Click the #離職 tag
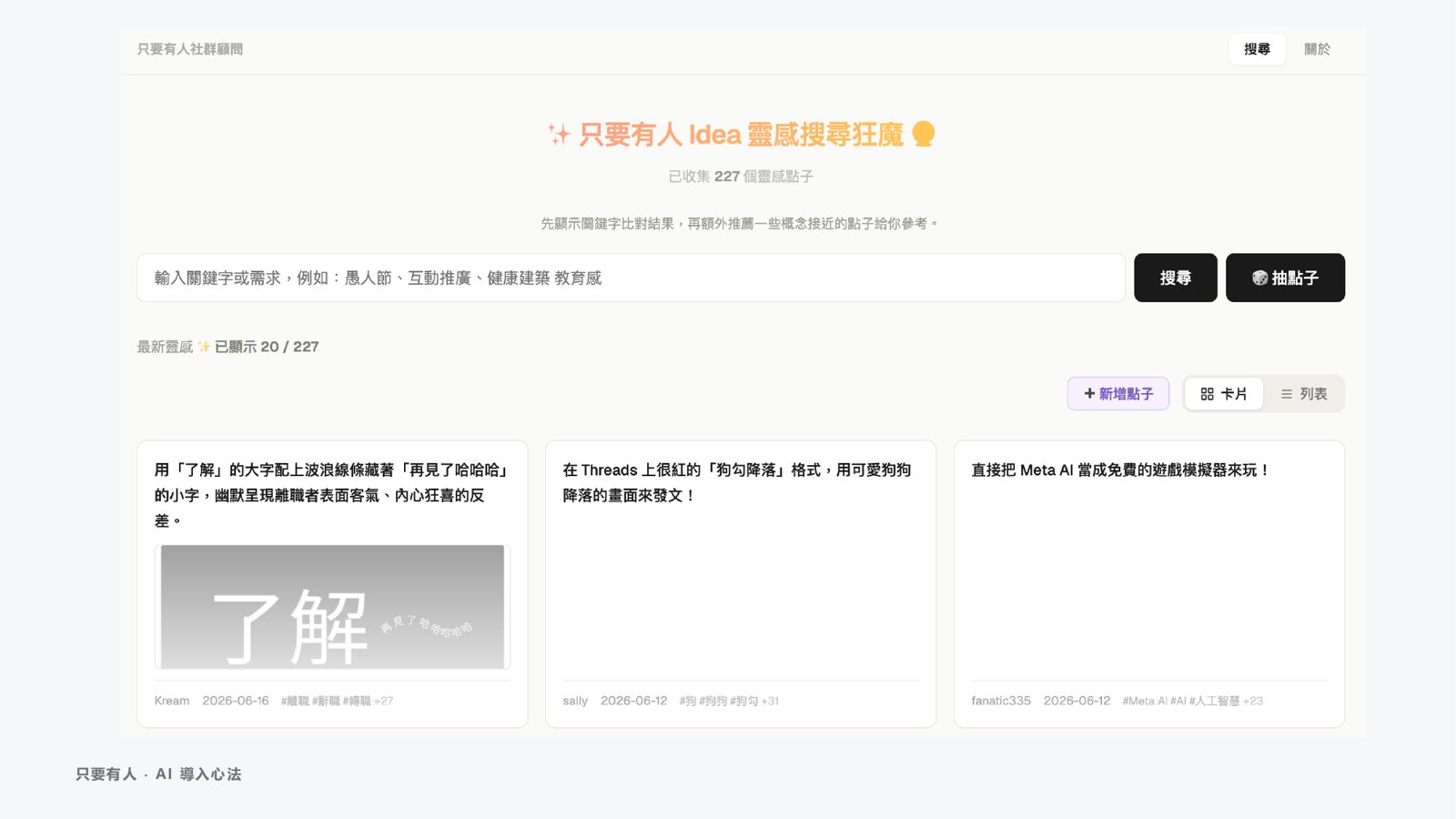 tap(295, 701)
